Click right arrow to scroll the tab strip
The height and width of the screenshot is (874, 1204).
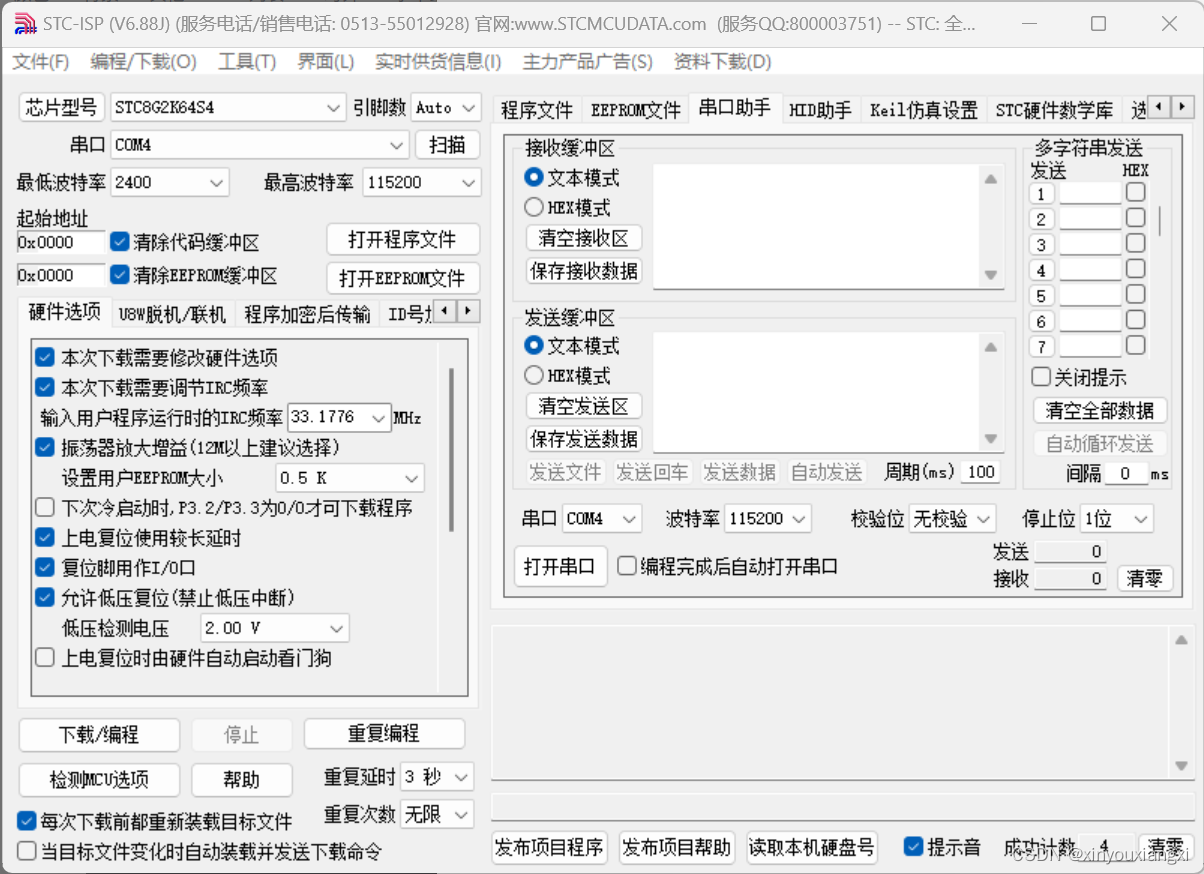1183,106
